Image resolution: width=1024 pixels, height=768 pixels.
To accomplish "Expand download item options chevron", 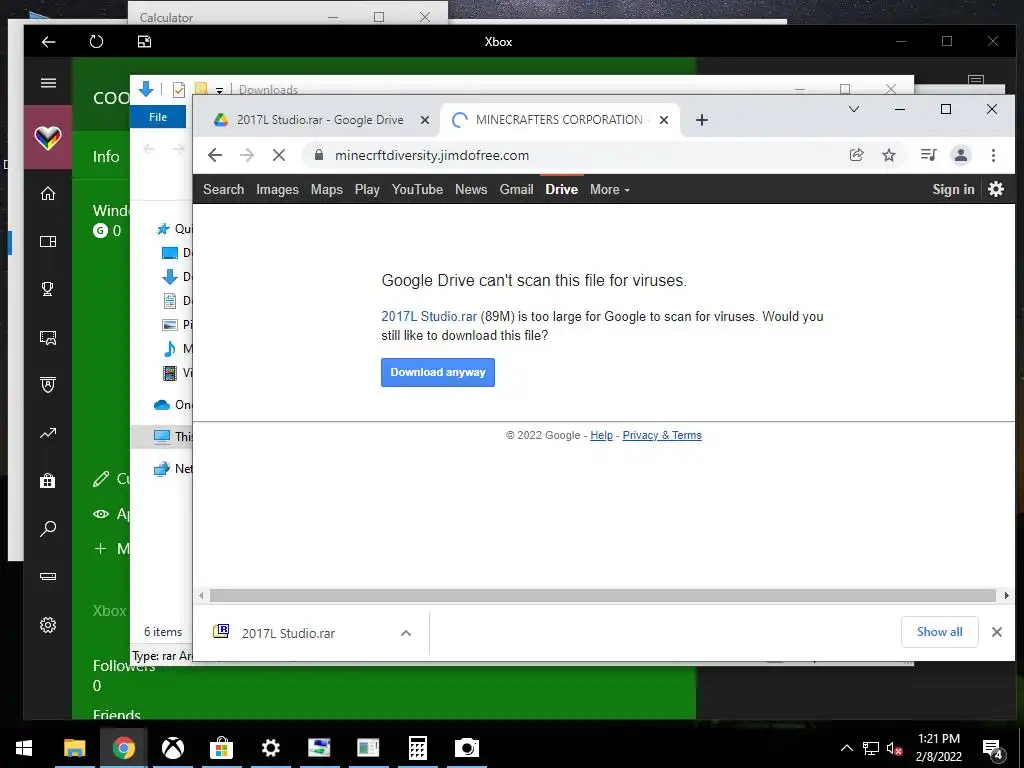I will 406,633.
